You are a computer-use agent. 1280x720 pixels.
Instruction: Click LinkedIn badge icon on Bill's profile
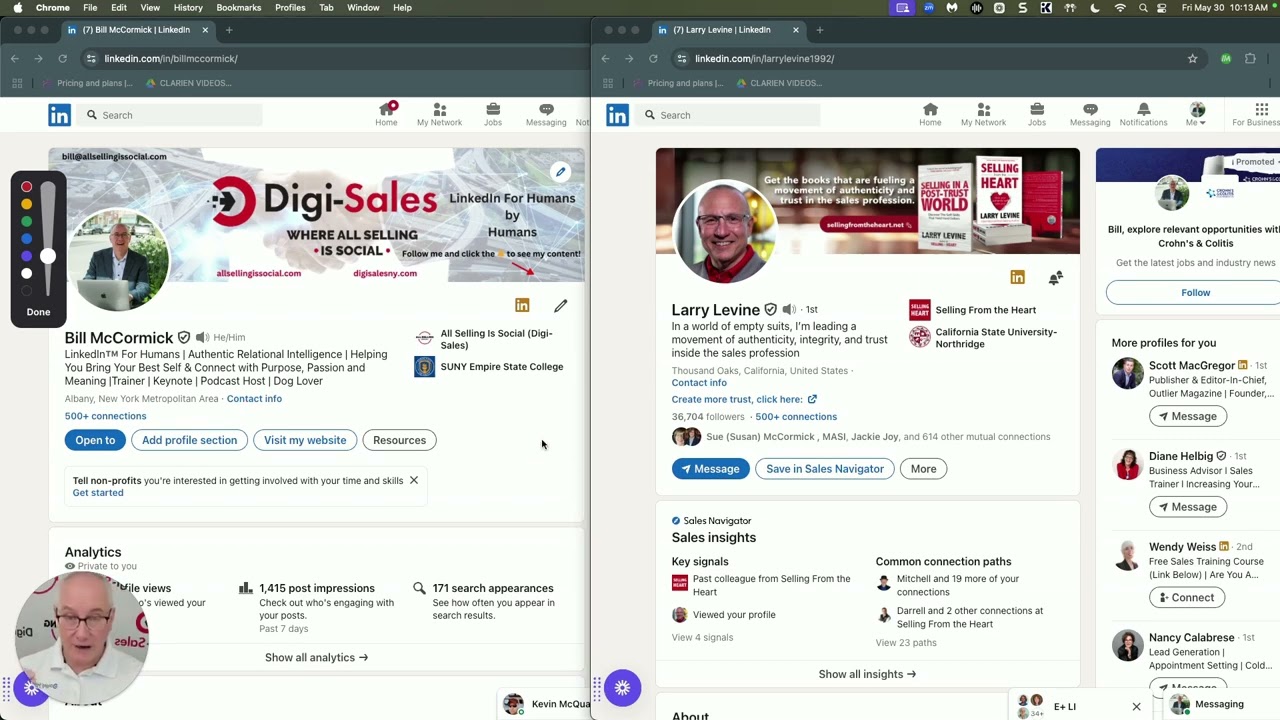[522, 305]
